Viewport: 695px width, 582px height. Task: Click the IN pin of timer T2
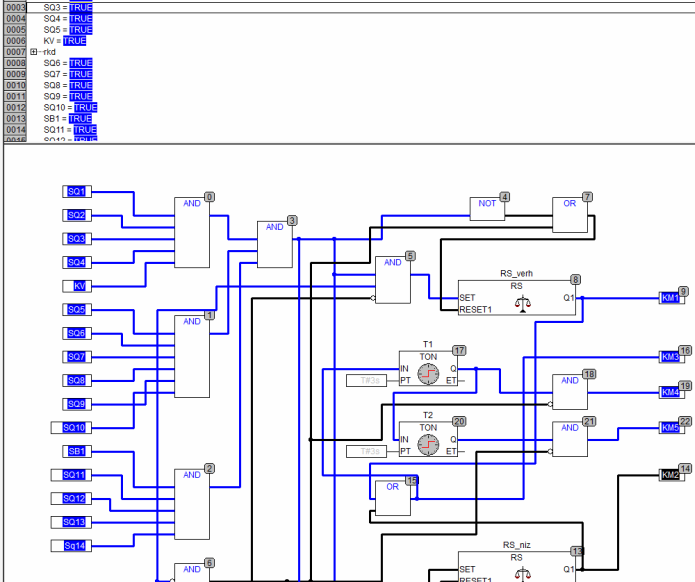pos(404,439)
